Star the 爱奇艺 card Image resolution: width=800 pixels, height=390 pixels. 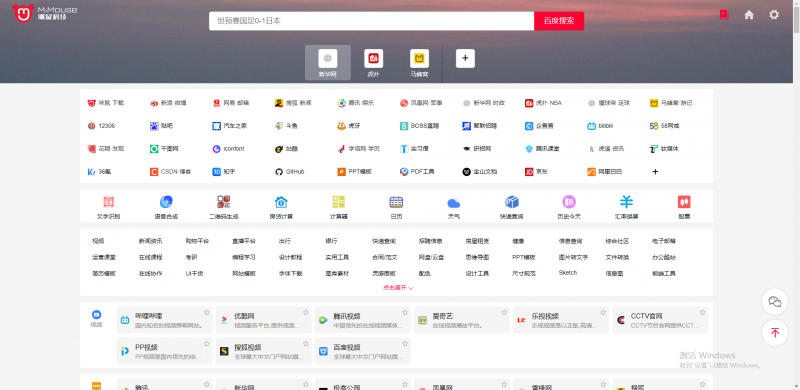504,312
